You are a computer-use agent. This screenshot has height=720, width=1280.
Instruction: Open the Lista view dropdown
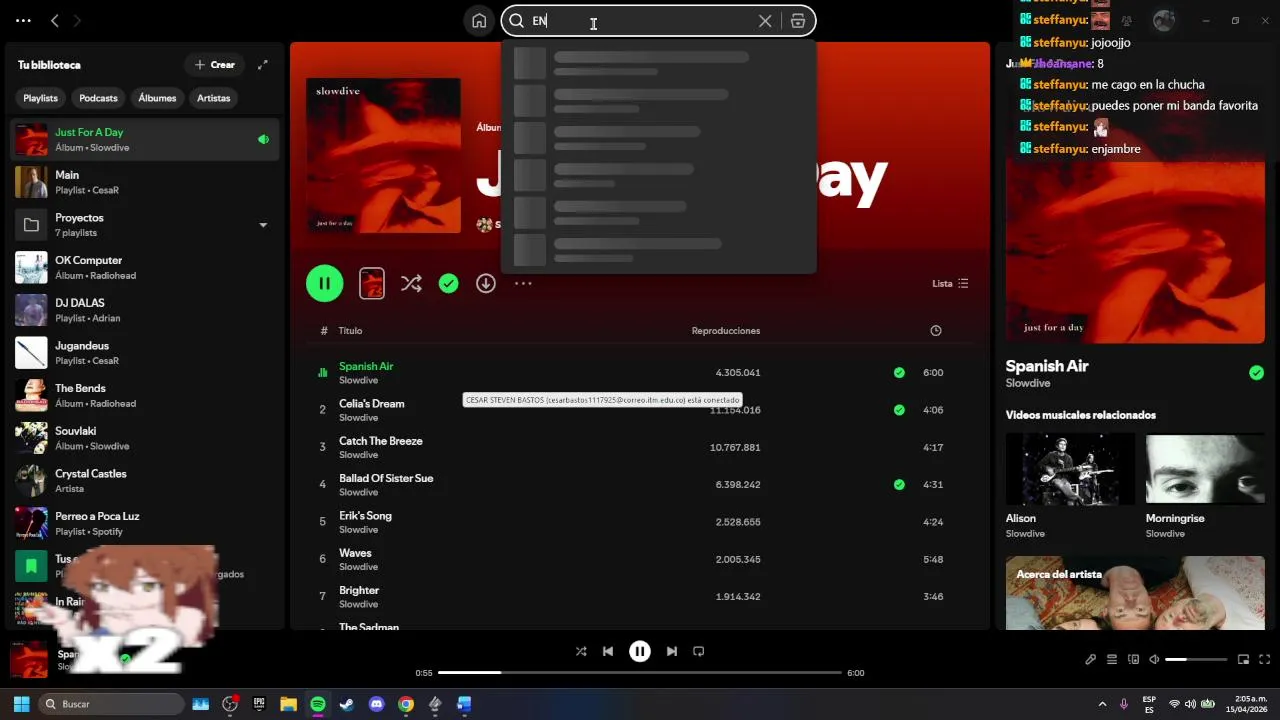[x=950, y=284]
